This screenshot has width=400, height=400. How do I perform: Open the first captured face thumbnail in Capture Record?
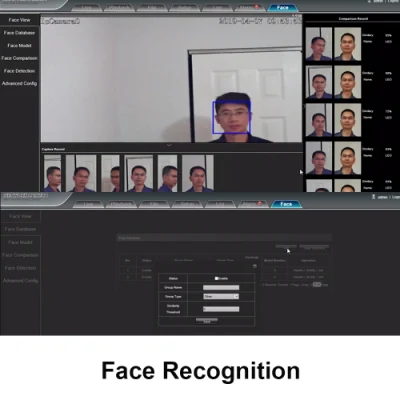point(53,173)
